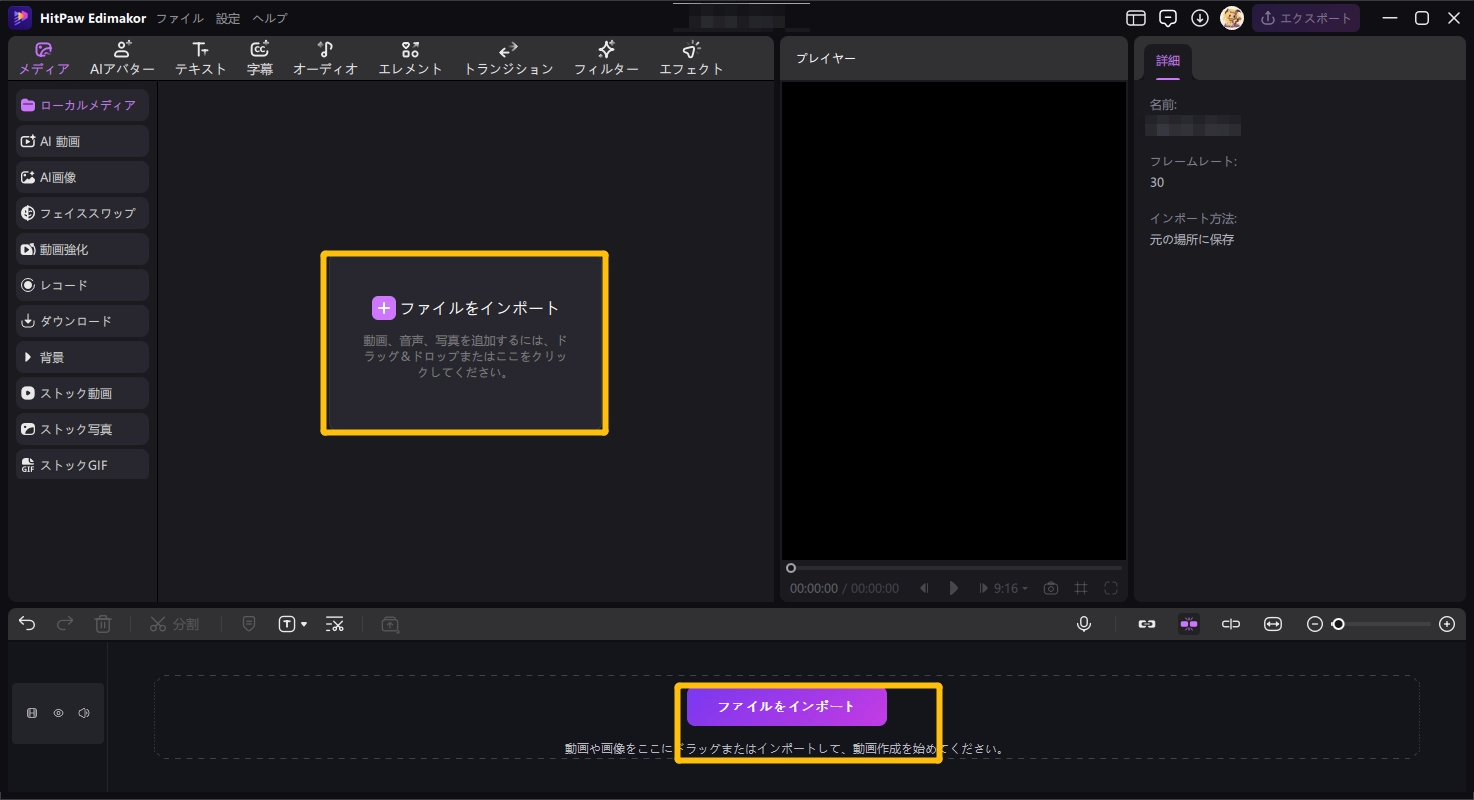The image size is (1474, 800).
Task: Open the AI画像 section
Action: [83, 177]
